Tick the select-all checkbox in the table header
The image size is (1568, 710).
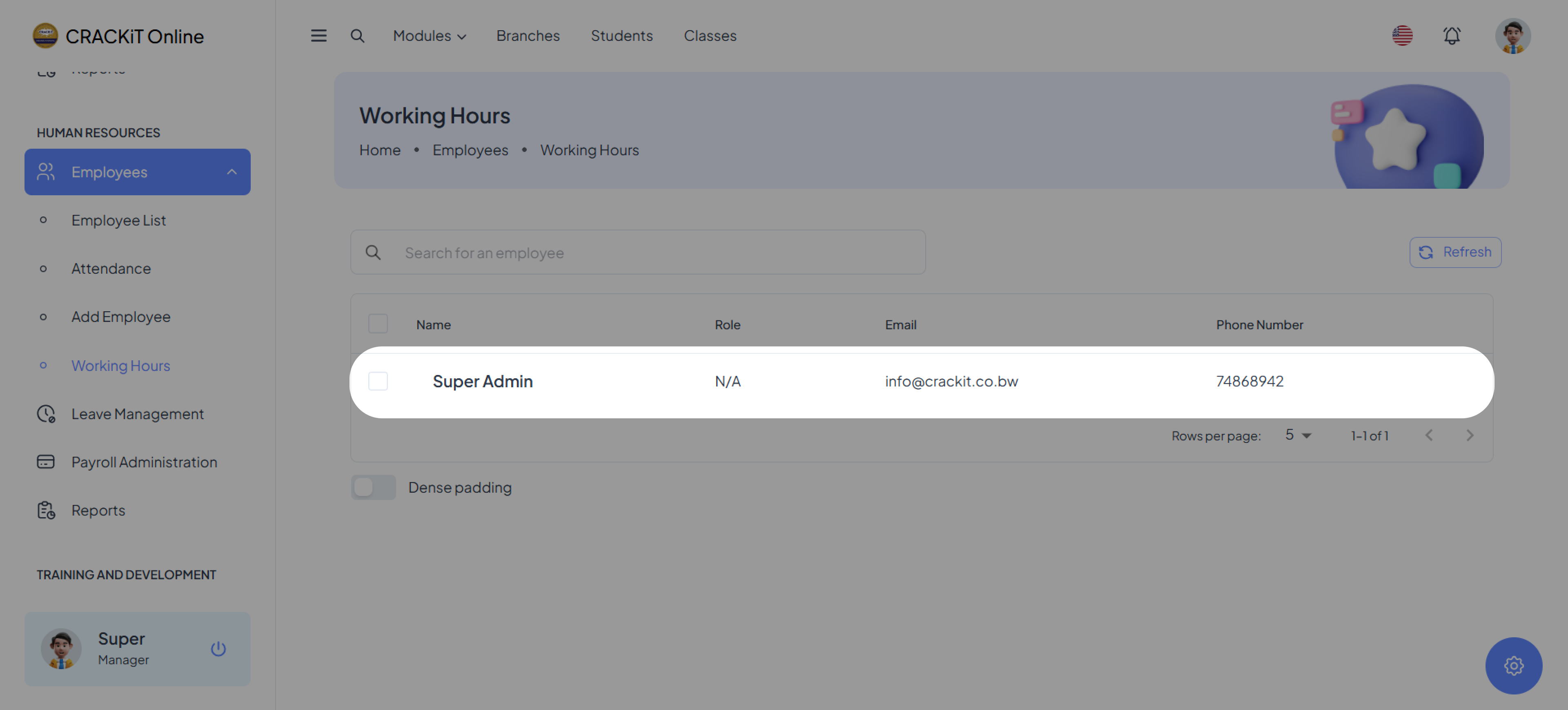[x=378, y=324]
